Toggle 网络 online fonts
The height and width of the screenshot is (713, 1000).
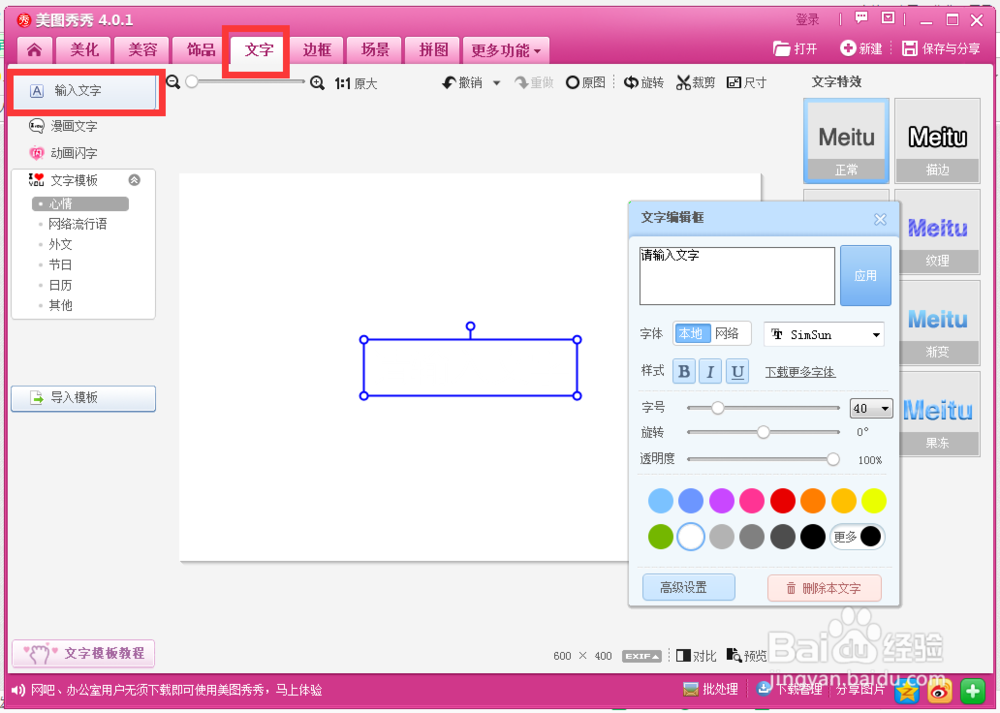(x=728, y=334)
